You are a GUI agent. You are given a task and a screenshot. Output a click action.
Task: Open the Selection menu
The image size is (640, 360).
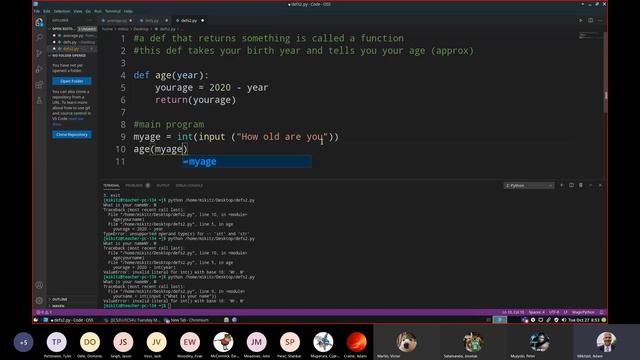[62, 11]
